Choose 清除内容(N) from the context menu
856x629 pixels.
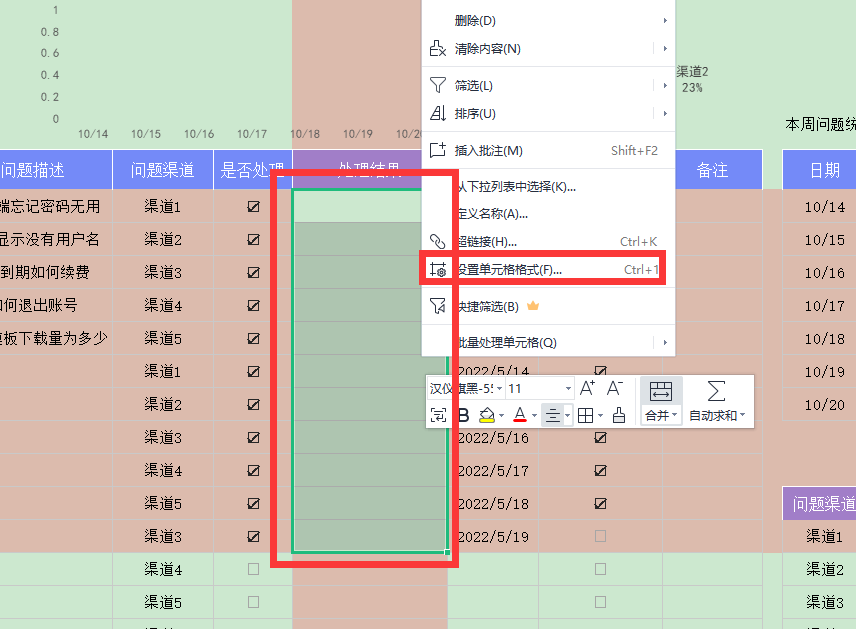pyautogui.click(x=549, y=49)
